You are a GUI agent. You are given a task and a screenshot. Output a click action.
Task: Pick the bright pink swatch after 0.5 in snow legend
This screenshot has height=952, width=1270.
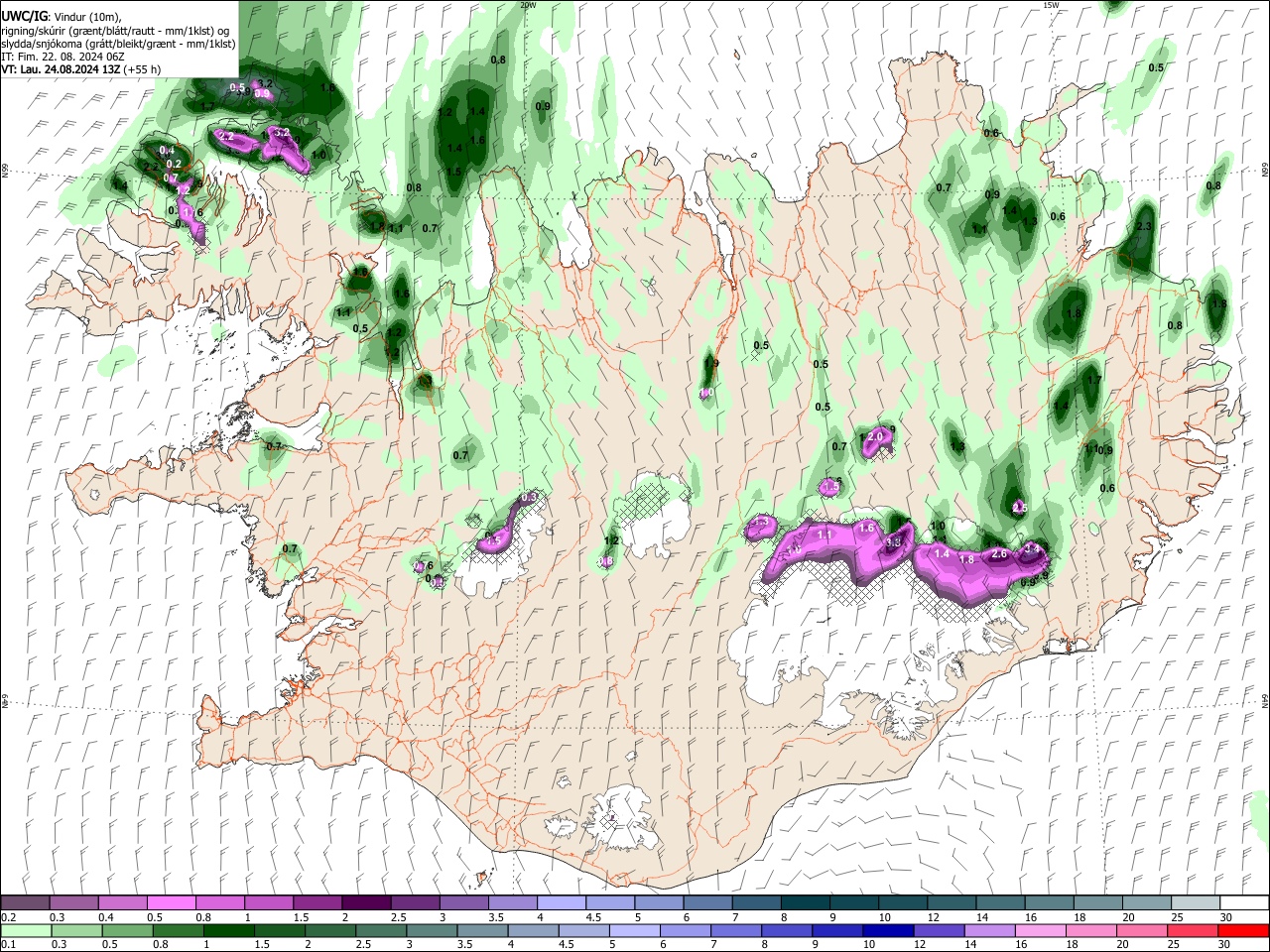[x=171, y=903]
